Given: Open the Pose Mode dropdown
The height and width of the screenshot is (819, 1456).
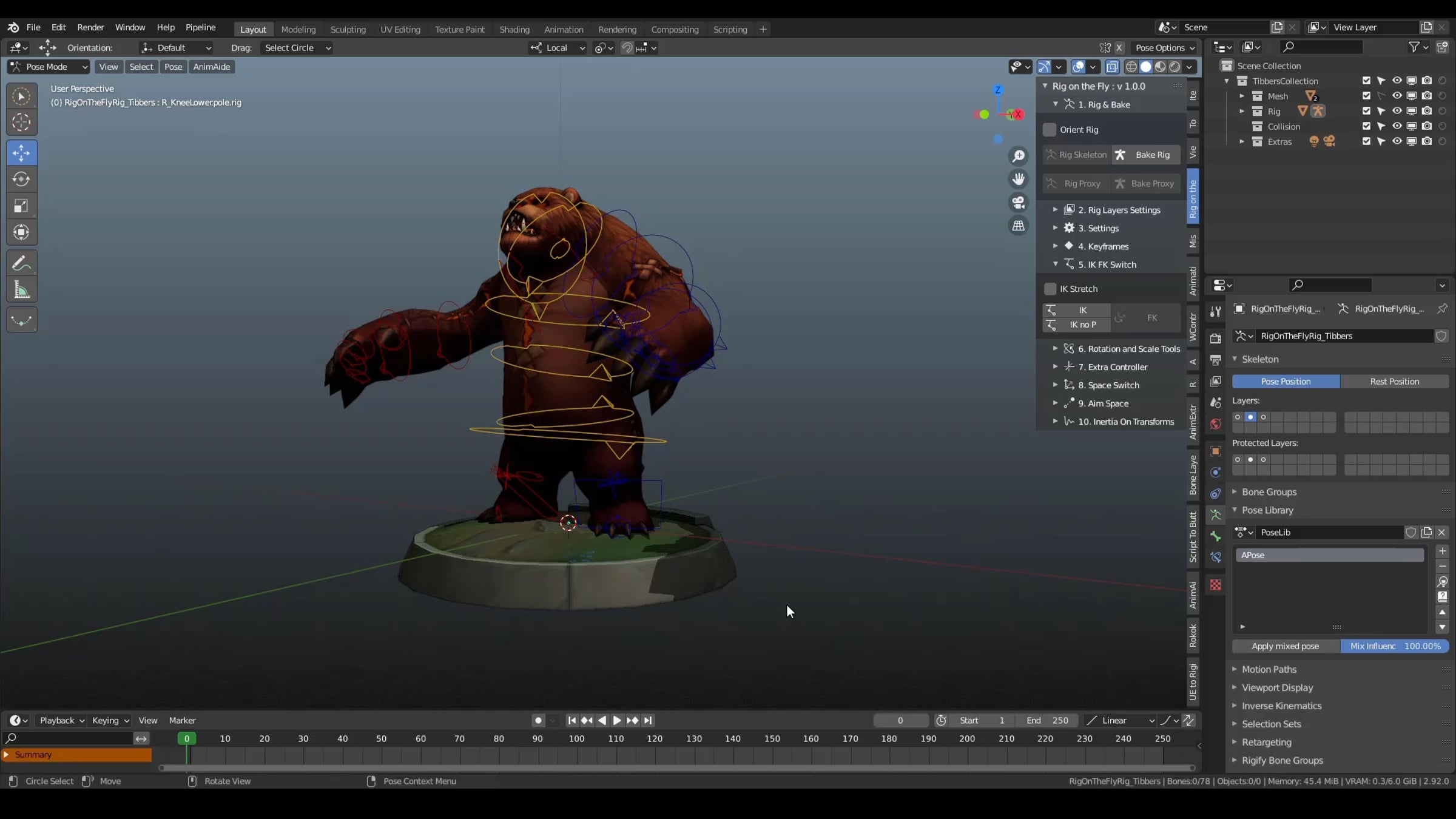Looking at the screenshot, I should pos(49,67).
